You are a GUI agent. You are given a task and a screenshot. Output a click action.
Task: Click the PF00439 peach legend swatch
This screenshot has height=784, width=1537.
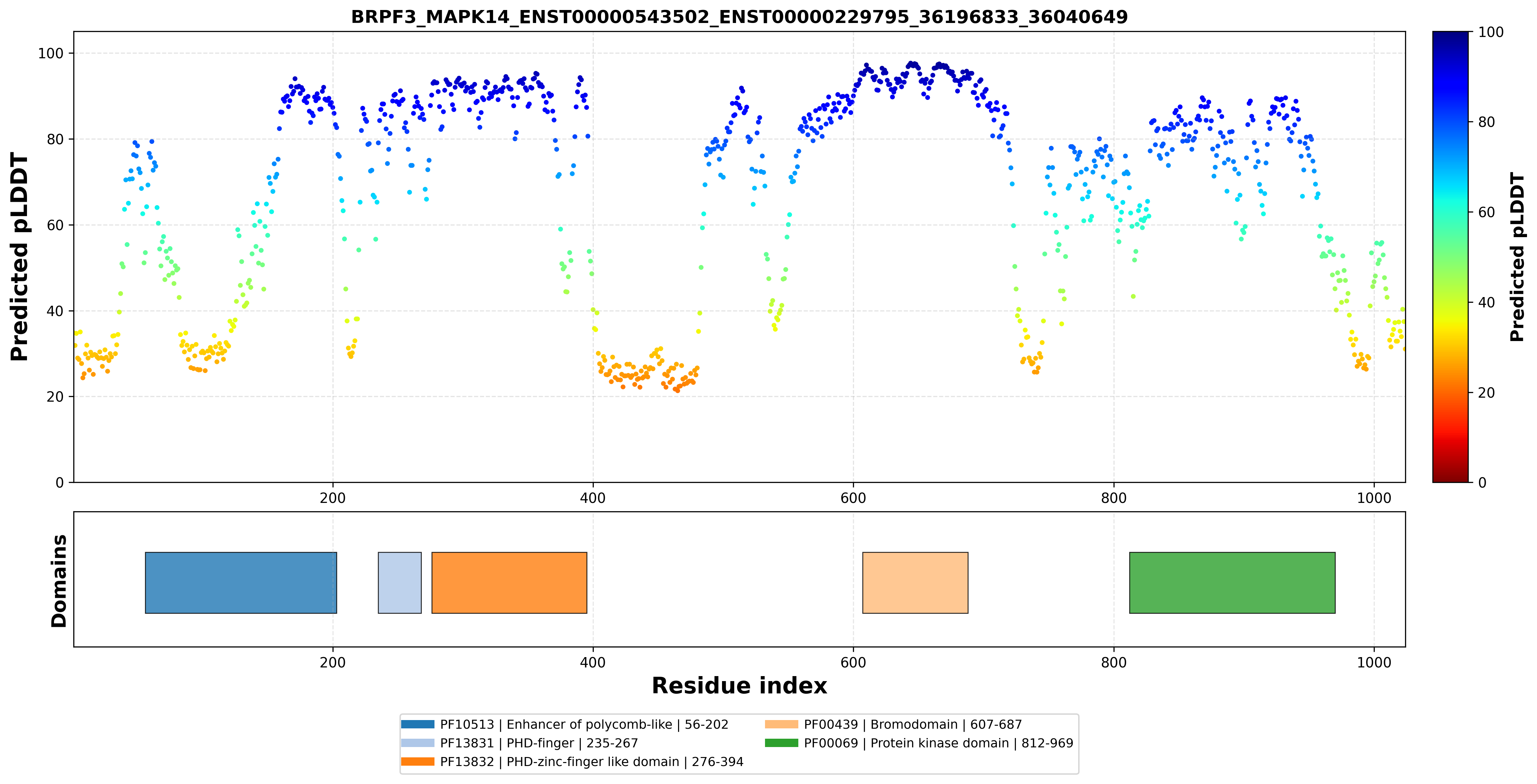[782, 724]
